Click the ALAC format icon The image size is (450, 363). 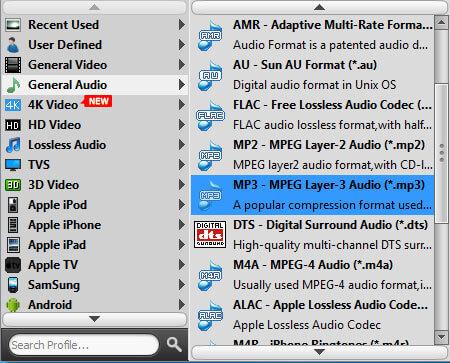click(210, 315)
